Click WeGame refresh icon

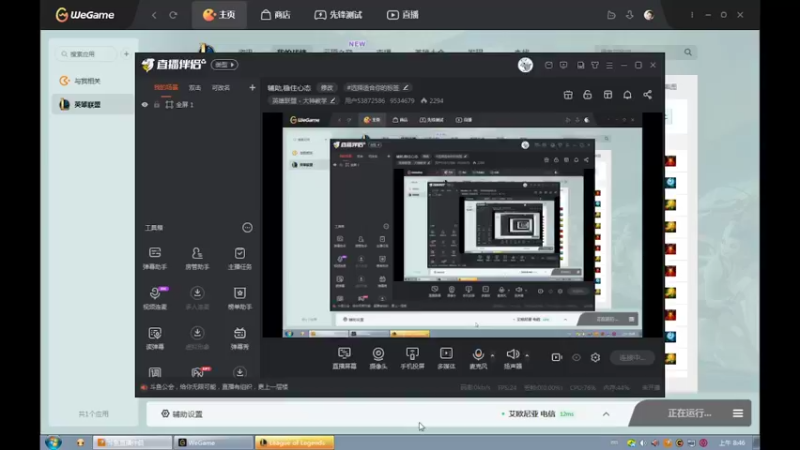173,15
